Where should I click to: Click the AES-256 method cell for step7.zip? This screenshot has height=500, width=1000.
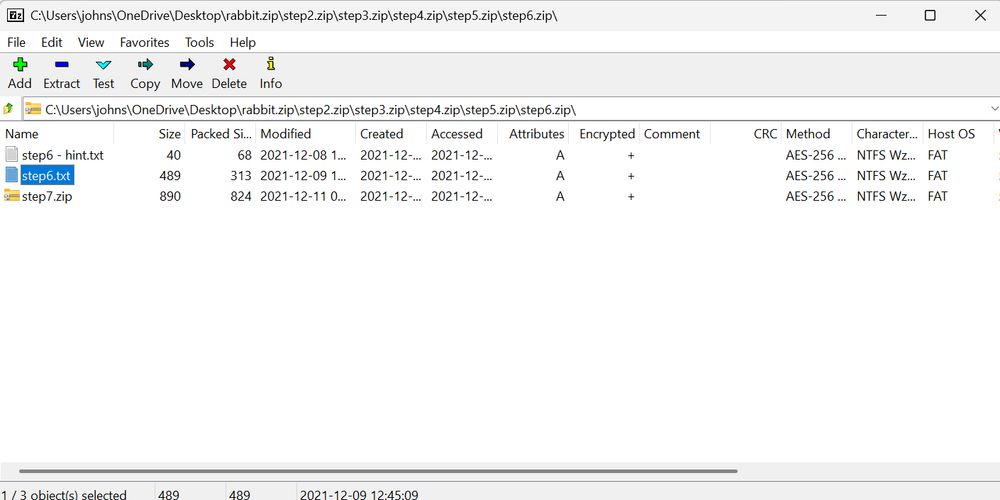[816, 196]
